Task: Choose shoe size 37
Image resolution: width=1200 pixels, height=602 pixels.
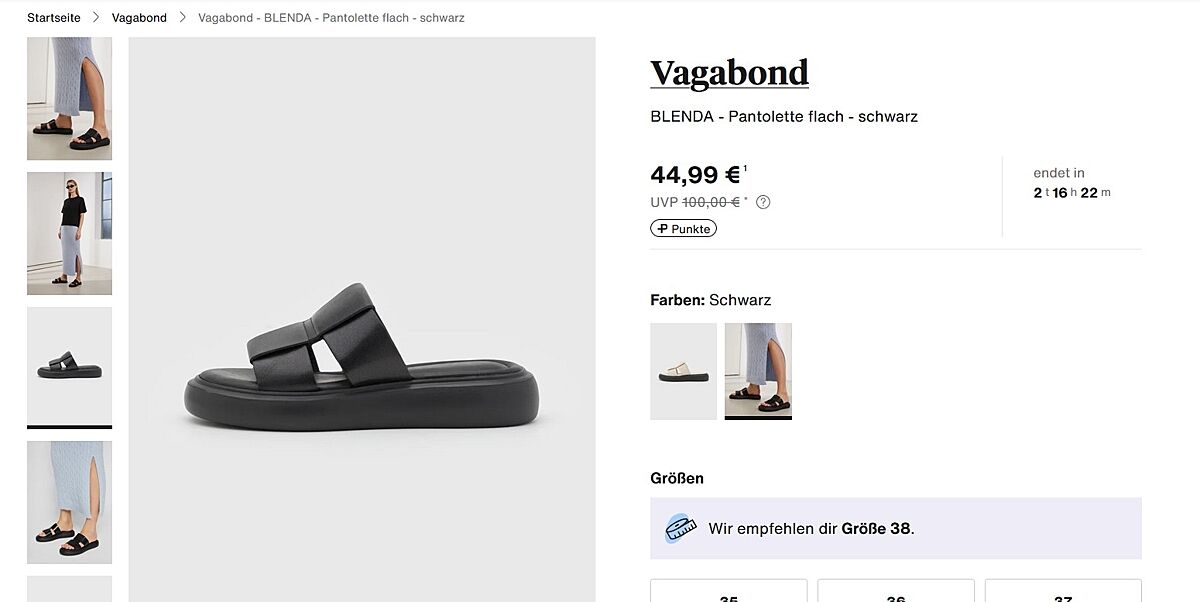Action: [1062, 592]
